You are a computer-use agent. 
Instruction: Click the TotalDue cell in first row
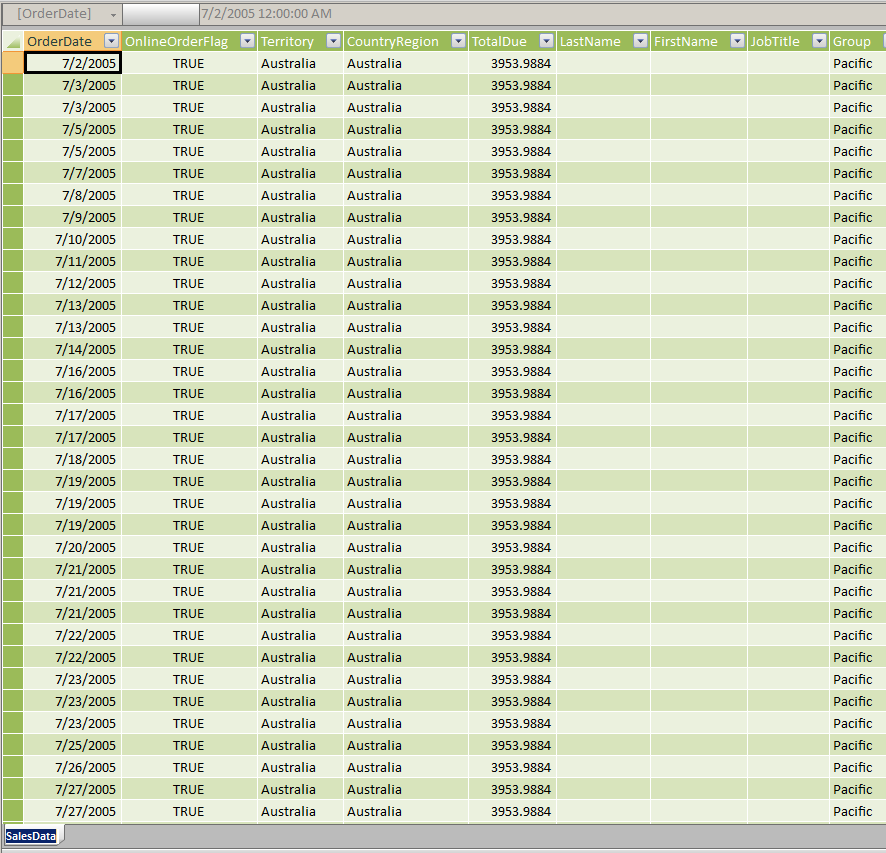pyautogui.click(x=512, y=63)
